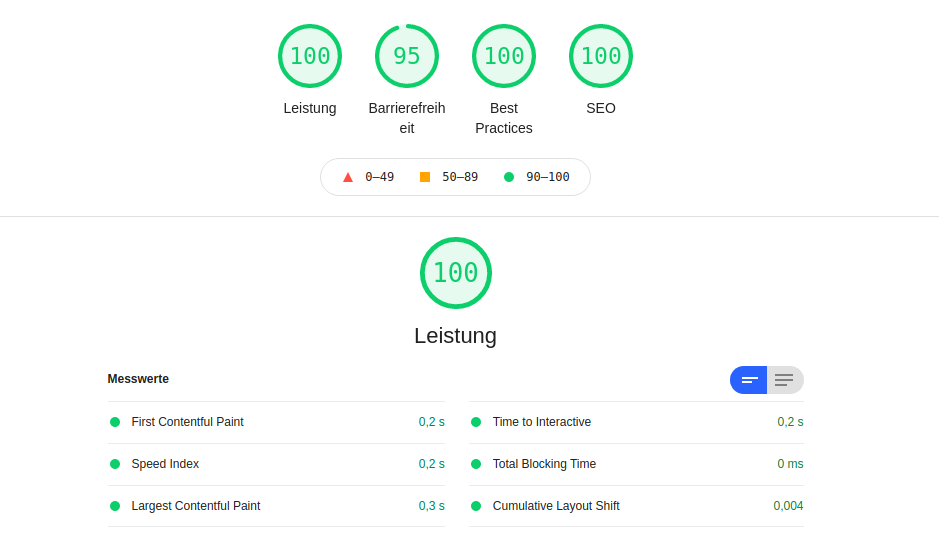Switch to compact metrics view toggle
The image size is (939, 537).
tap(749, 380)
